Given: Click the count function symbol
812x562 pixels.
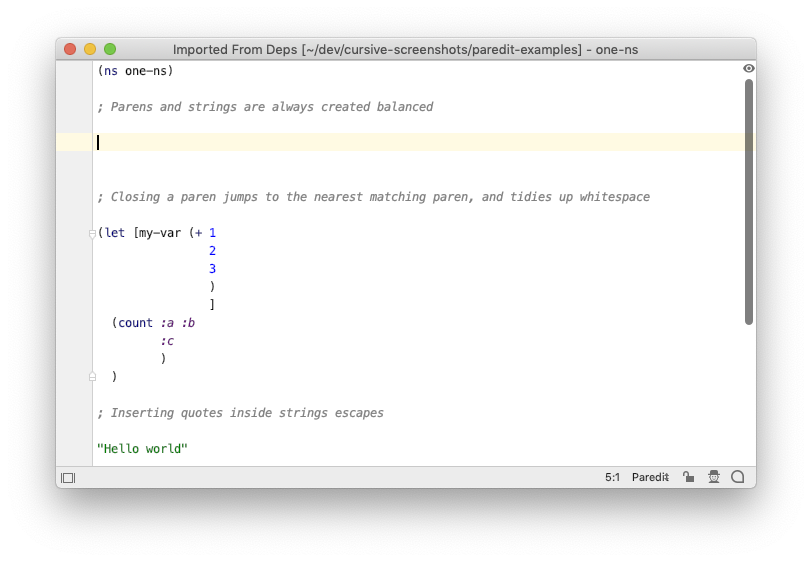Looking at the screenshot, I should pos(136,323).
